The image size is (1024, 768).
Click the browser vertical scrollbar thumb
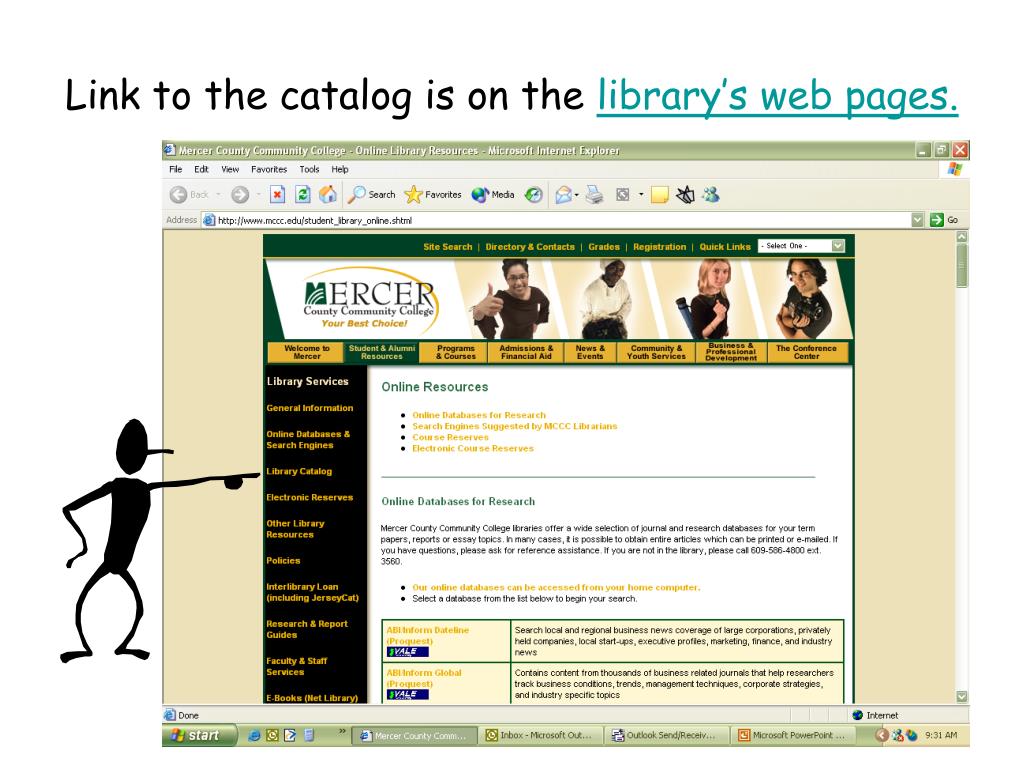coord(961,265)
